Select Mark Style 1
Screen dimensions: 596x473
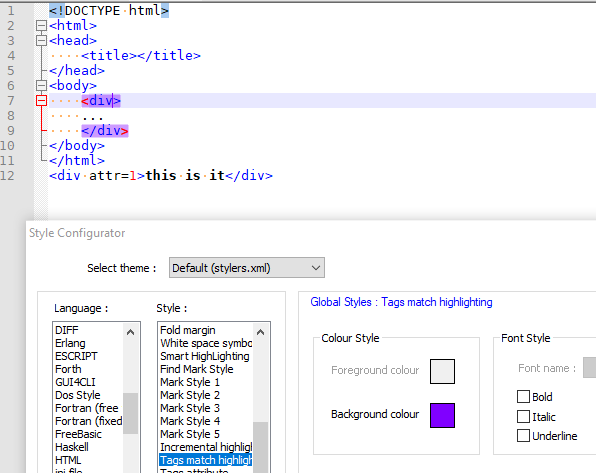(206, 382)
